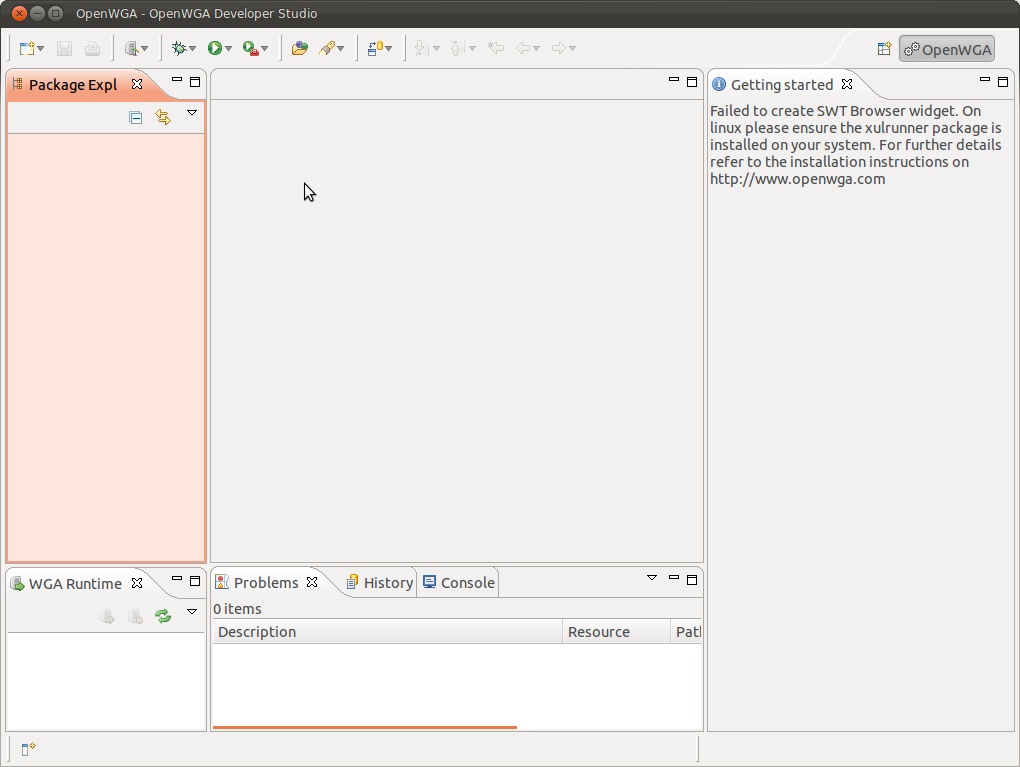Minimize the Package Explorer panel

pyautogui.click(x=177, y=81)
